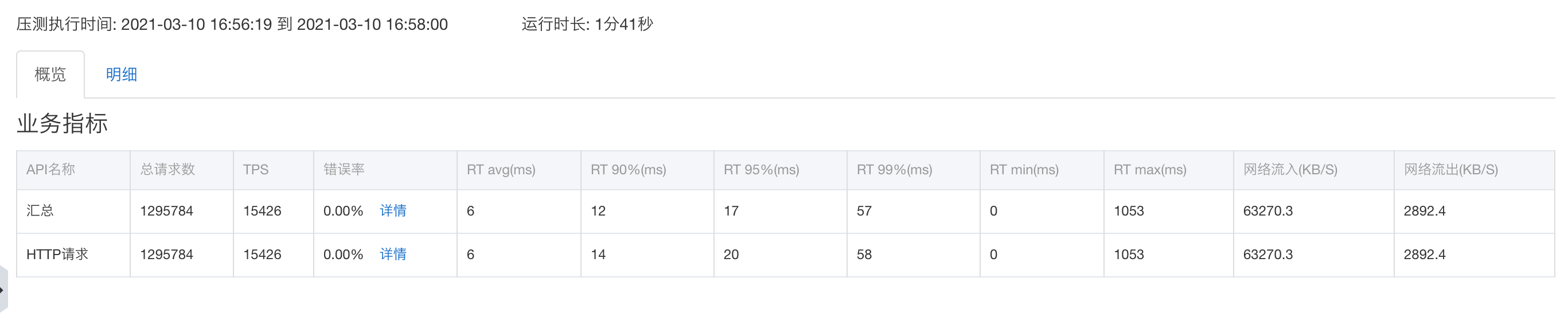Click the 总请求数 column header

(x=167, y=169)
